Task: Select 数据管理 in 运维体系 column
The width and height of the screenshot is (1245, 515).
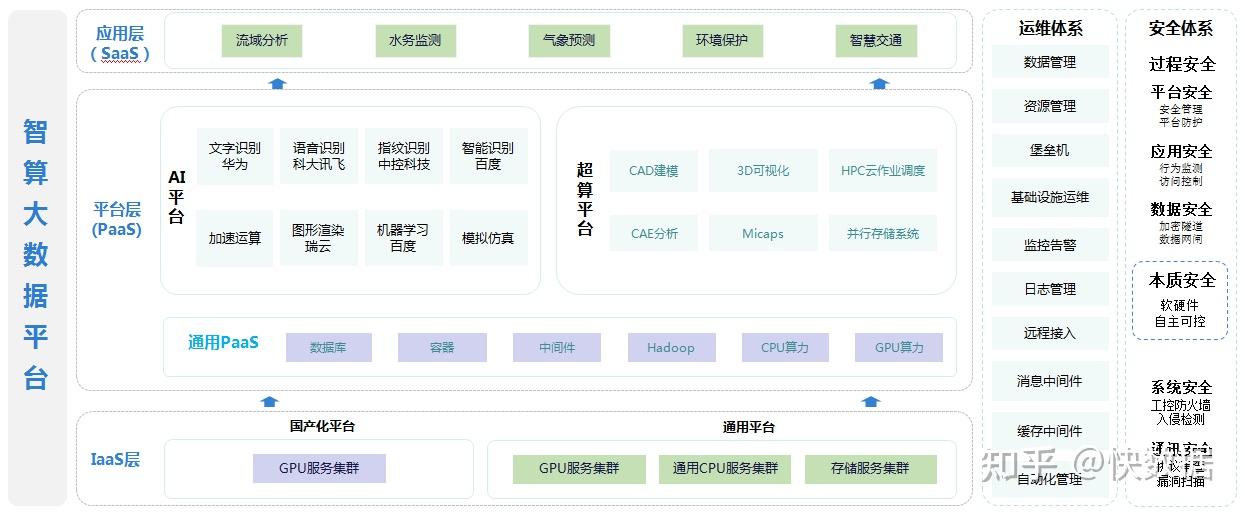Action: pos(1050,62)
